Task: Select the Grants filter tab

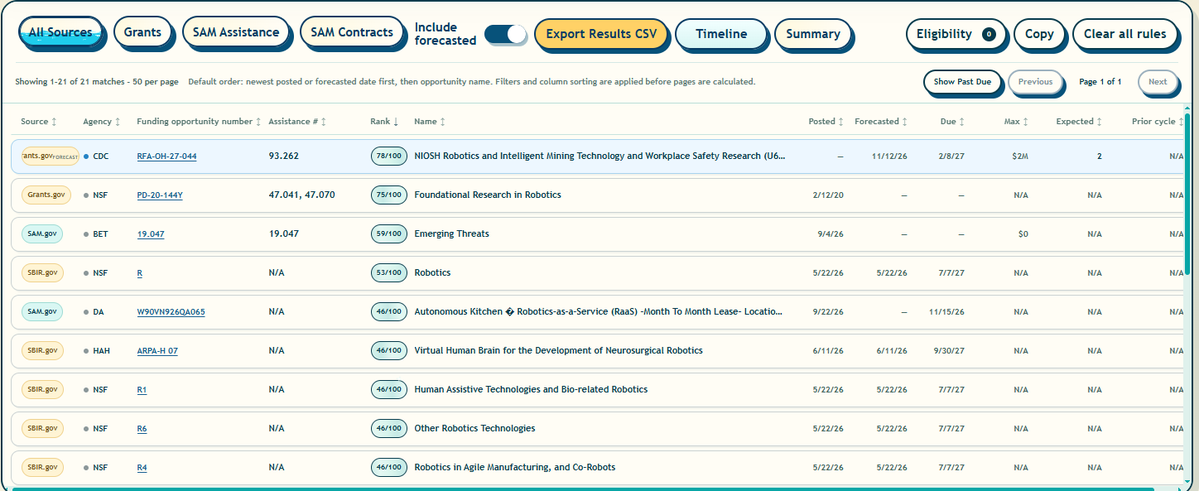Action: tap(142, 32)
